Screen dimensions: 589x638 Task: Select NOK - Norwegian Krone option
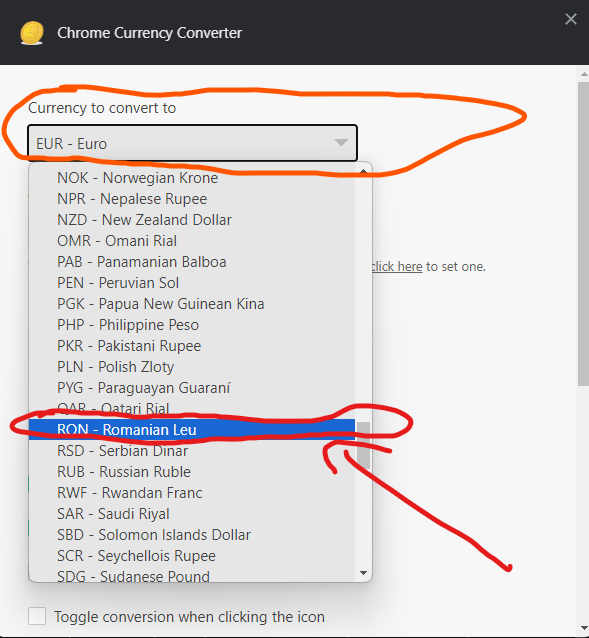point(192,178)
